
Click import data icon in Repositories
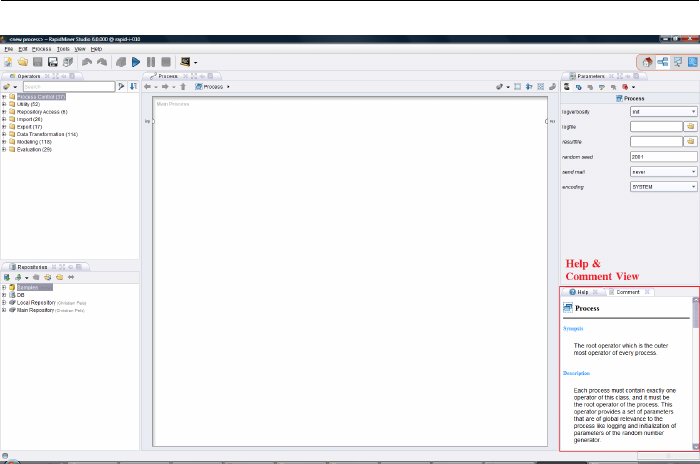pos(18,277)
